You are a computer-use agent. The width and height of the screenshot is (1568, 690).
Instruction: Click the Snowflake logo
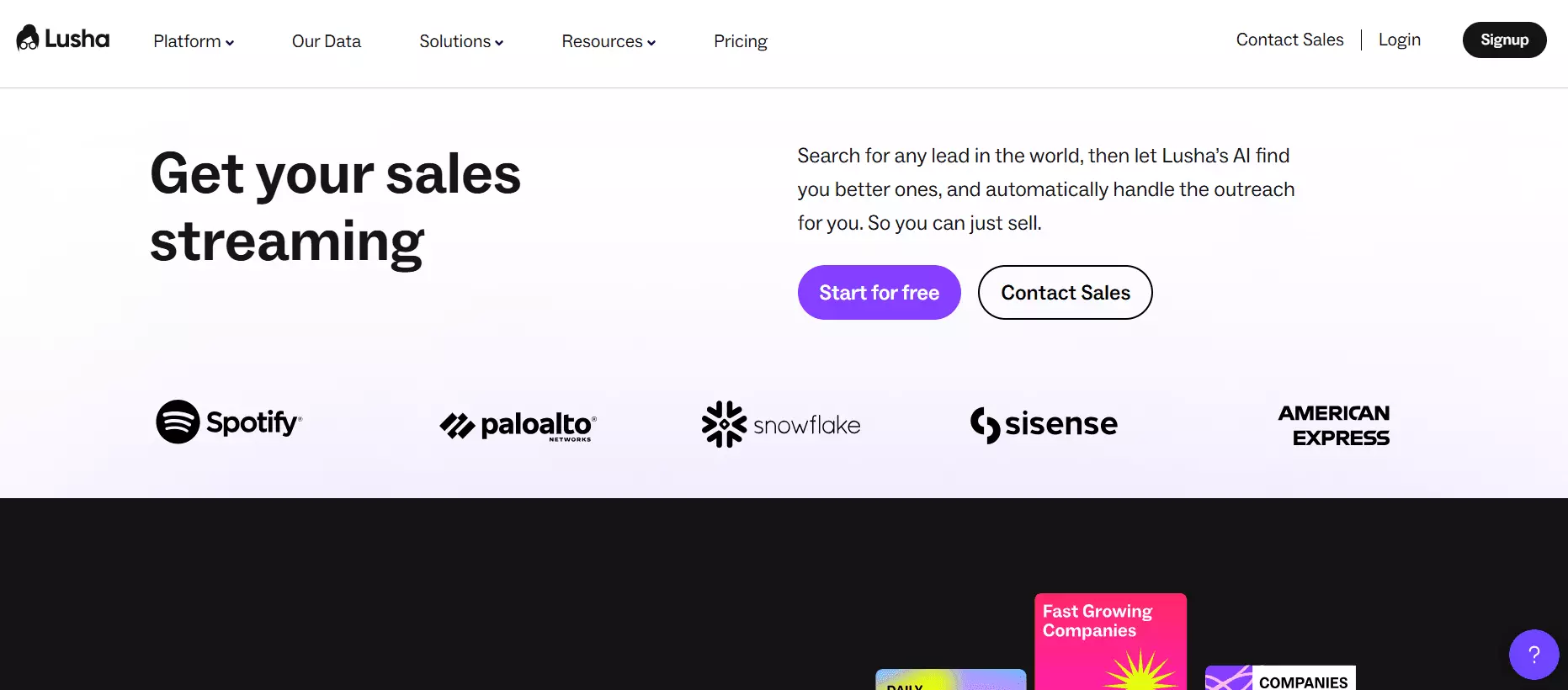[x=781, y=424]
